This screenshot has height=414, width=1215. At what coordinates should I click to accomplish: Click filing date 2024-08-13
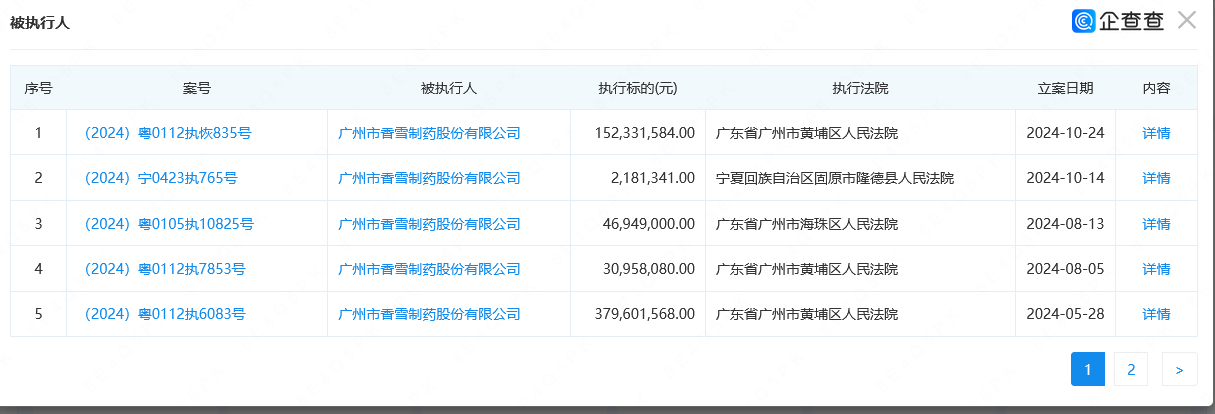point(1065,224)
